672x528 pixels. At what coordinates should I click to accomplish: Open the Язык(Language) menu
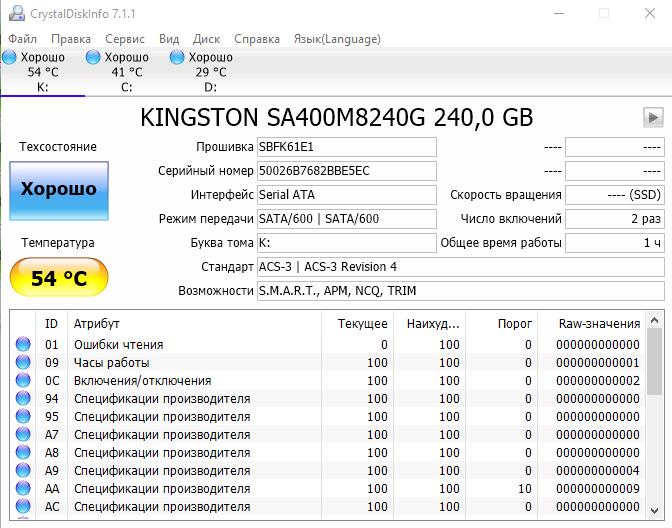(x=337, y=39)
